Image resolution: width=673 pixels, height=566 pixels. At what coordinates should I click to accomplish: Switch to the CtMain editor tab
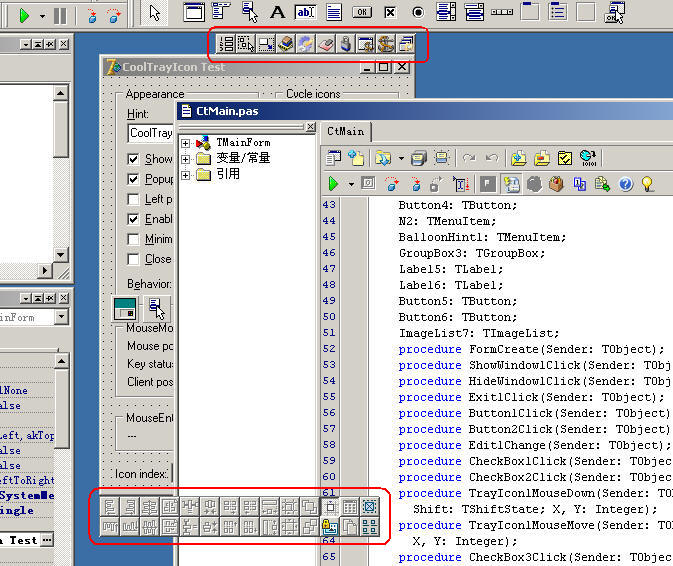(346, 131)
